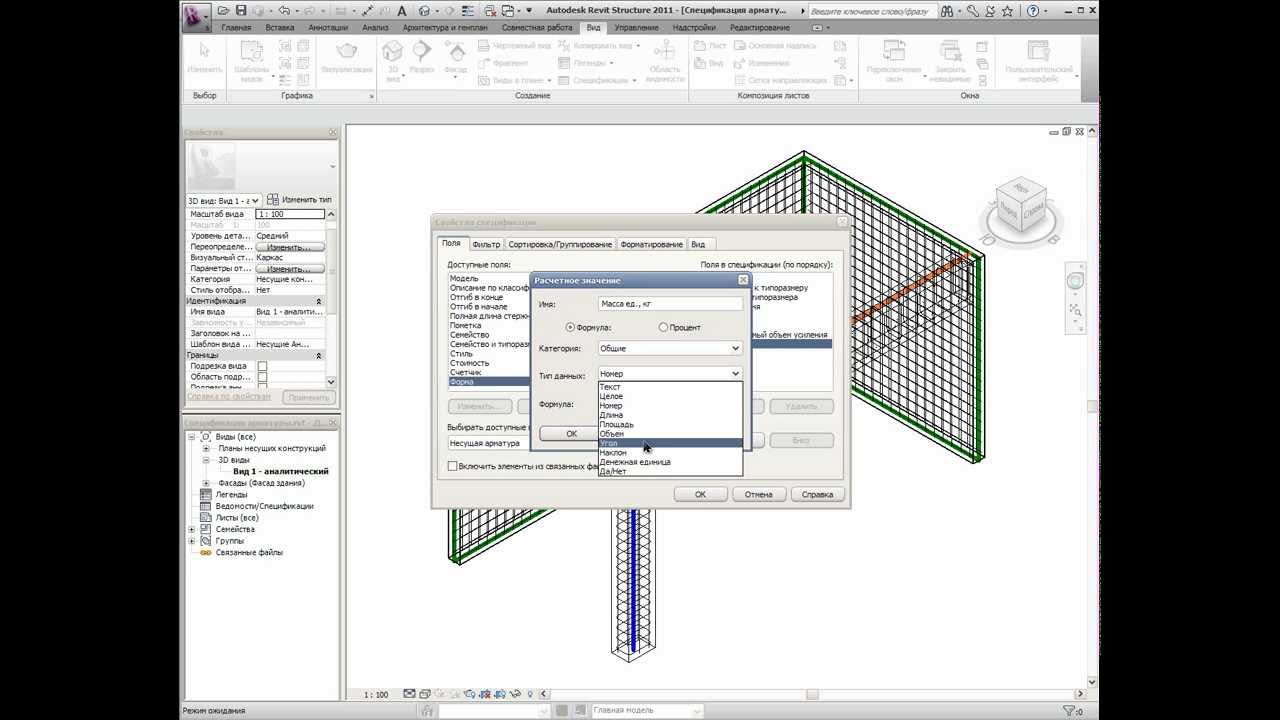Close the Расчетное значение dialog with X
Image resolution: width=1280 pixels, height=720 pixels.
click(x=742, y=280)
